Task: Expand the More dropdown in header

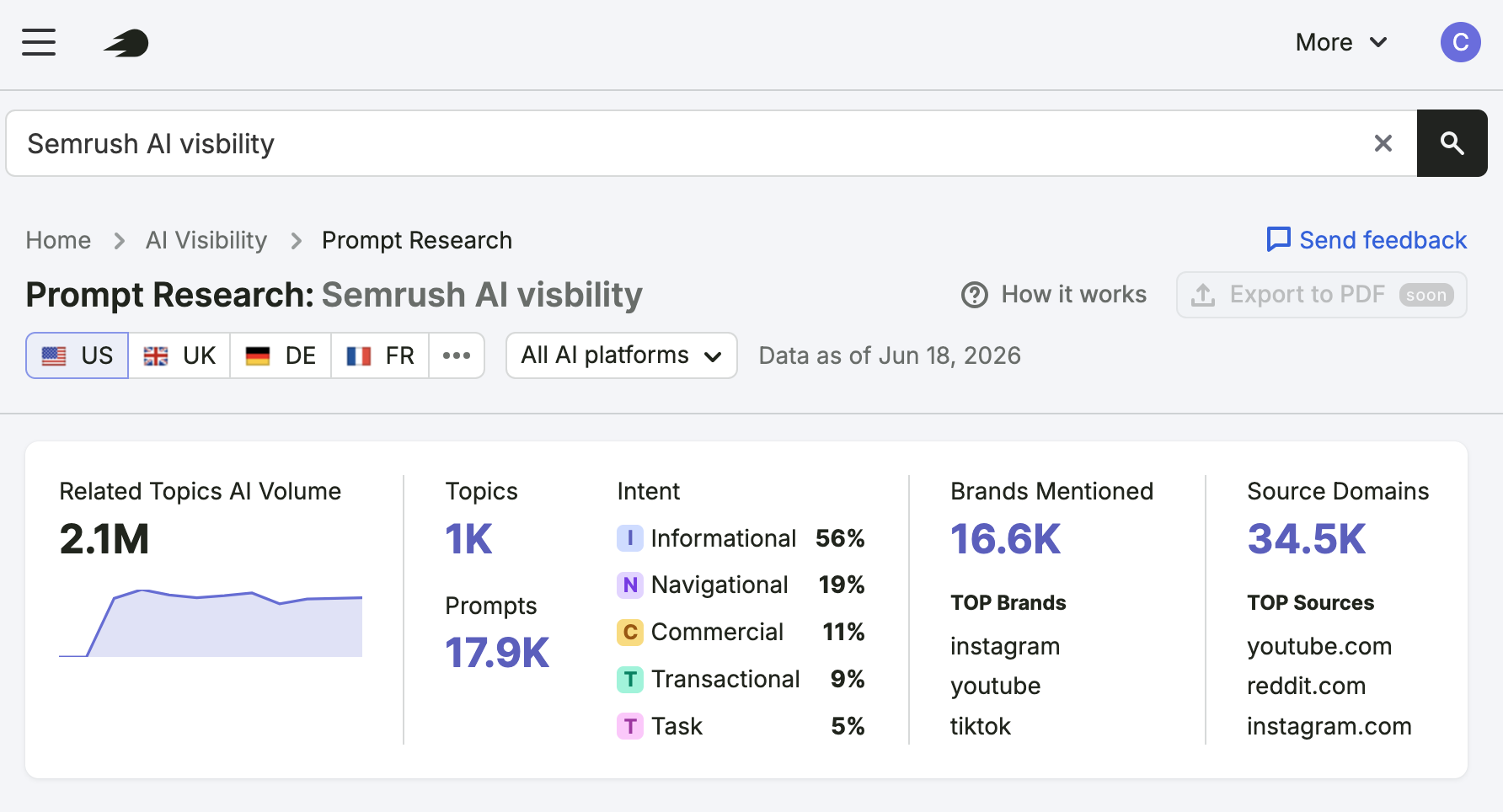Action: (1341, 42)
